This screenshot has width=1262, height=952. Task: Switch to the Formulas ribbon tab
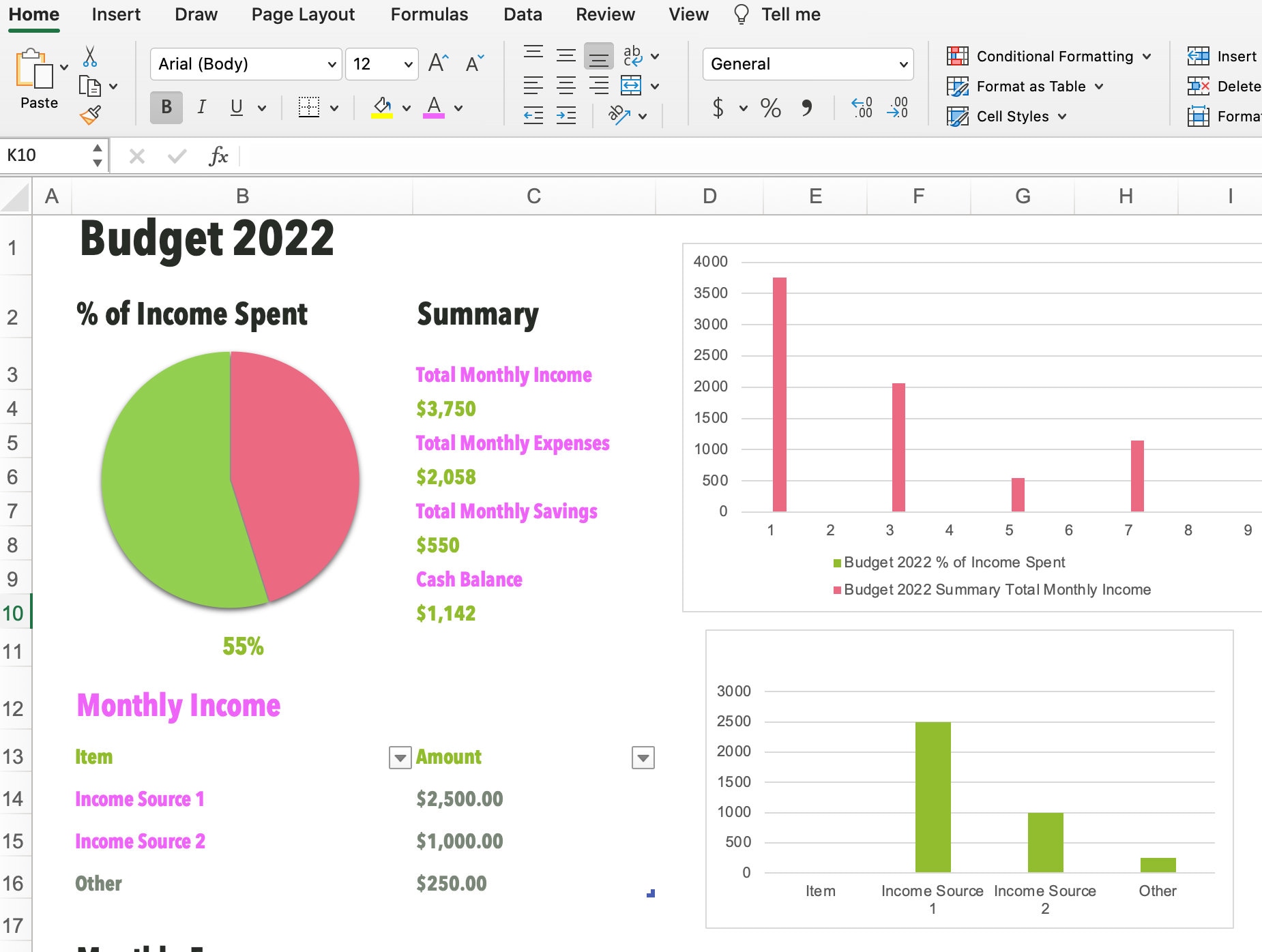pyautogui.click(x=429, y=14)
